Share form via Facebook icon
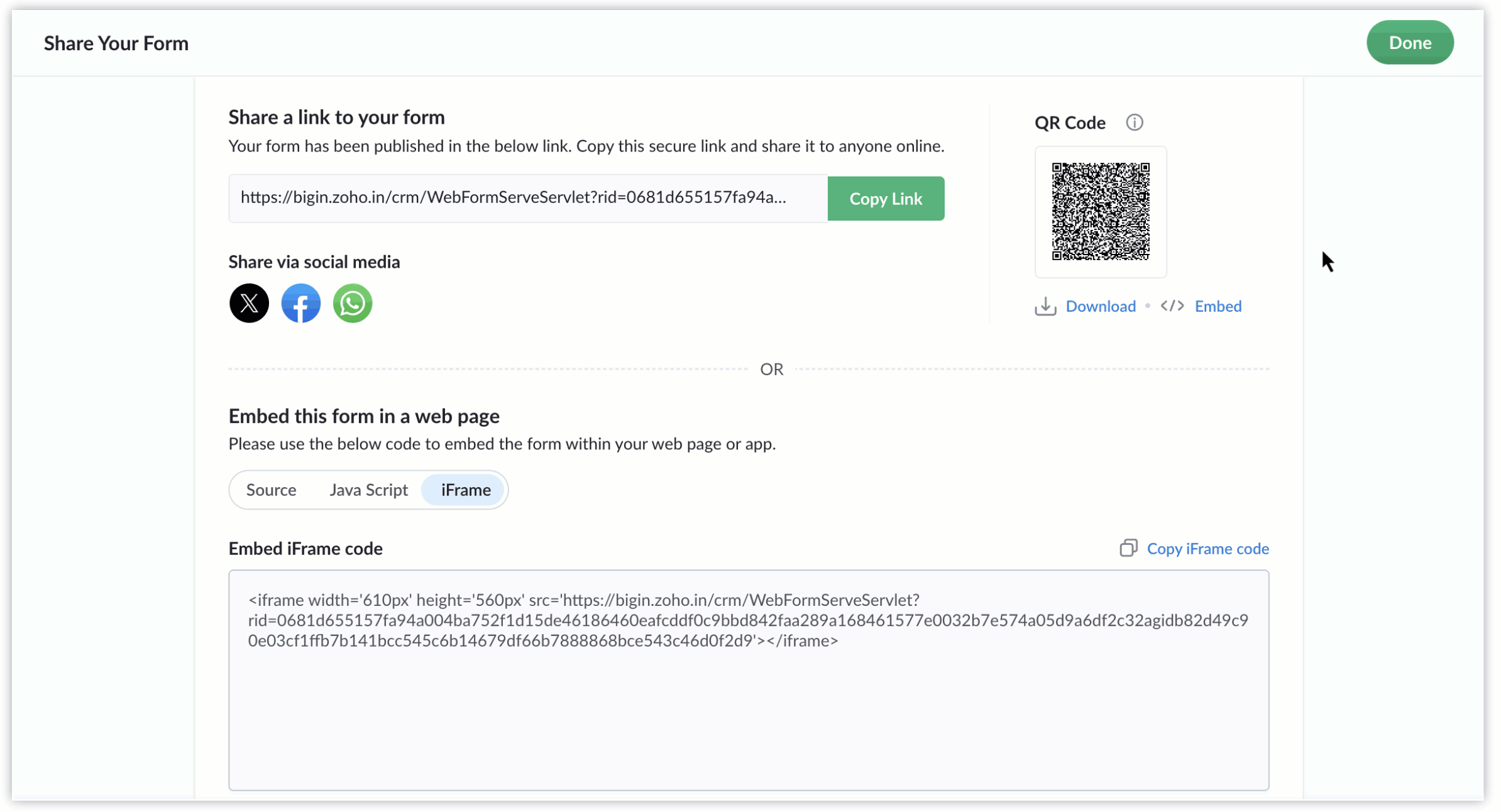The width and height of the screenshot is (1501, 812). click(x=300, y=304)
